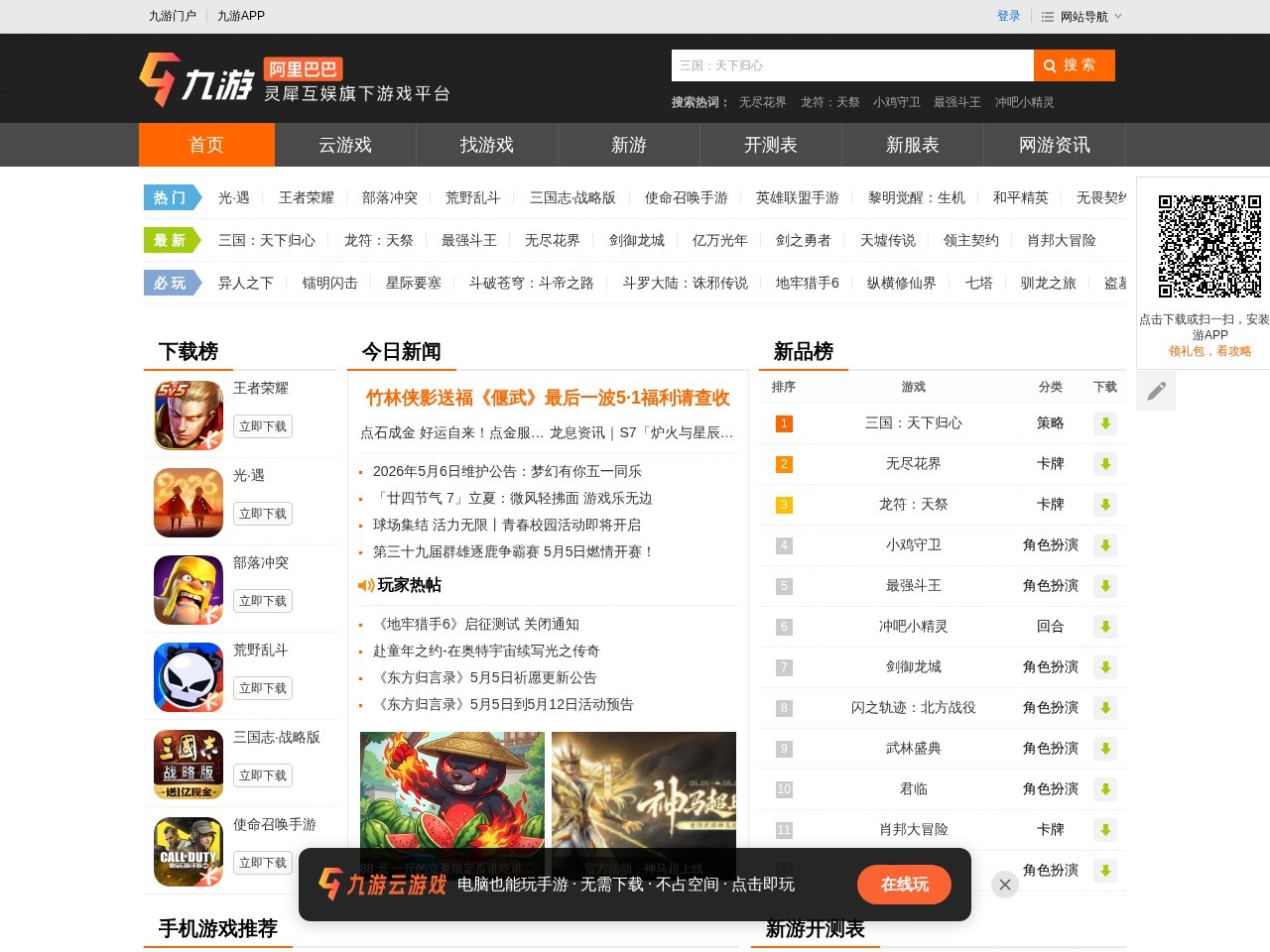Screen dimensions: 1270x952
Task: Open the 网游资讯 navigation tab
Action: tap(1055, 145)
